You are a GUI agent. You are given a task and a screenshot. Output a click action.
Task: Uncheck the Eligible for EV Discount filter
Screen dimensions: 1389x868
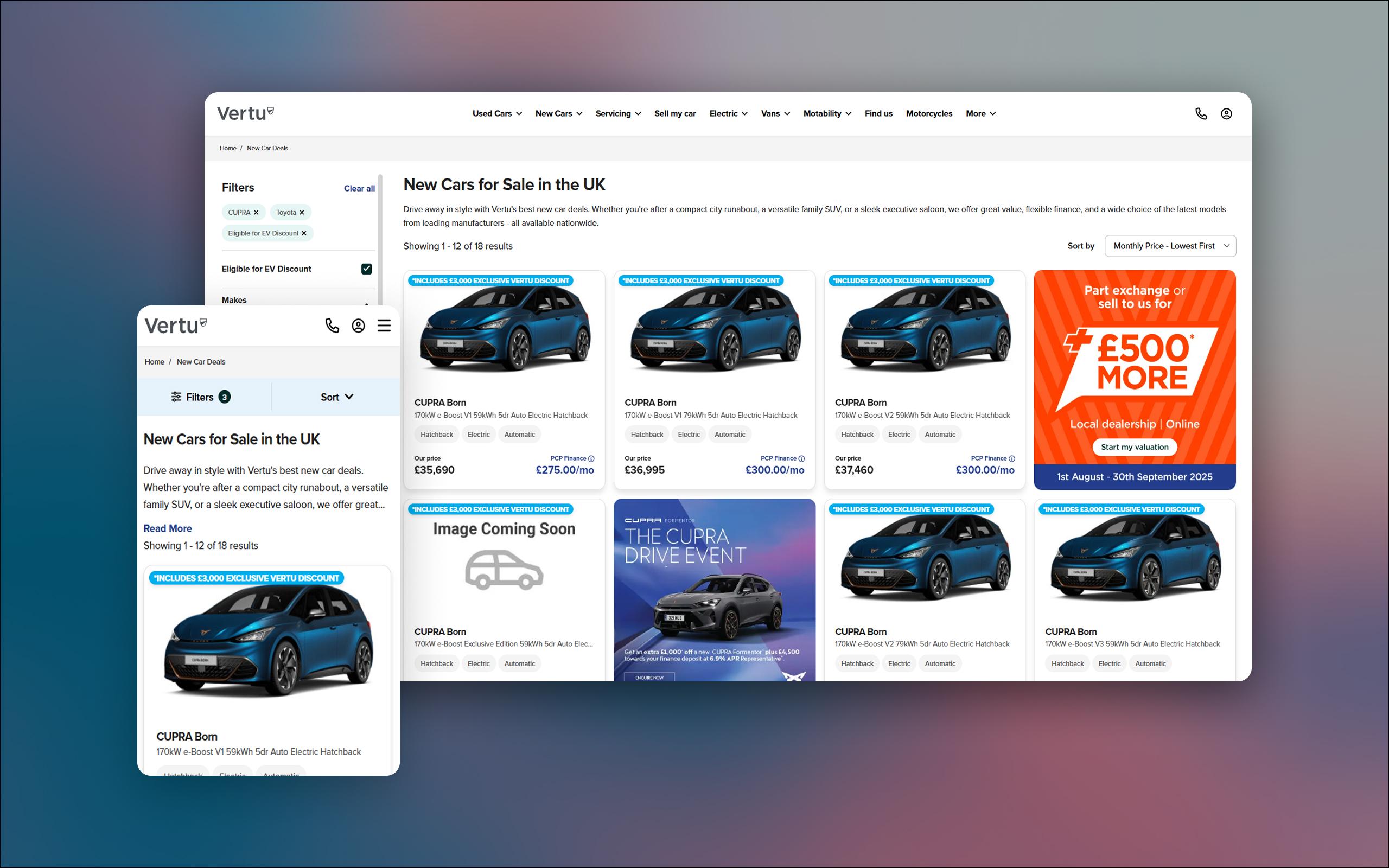tap(367, 268)
